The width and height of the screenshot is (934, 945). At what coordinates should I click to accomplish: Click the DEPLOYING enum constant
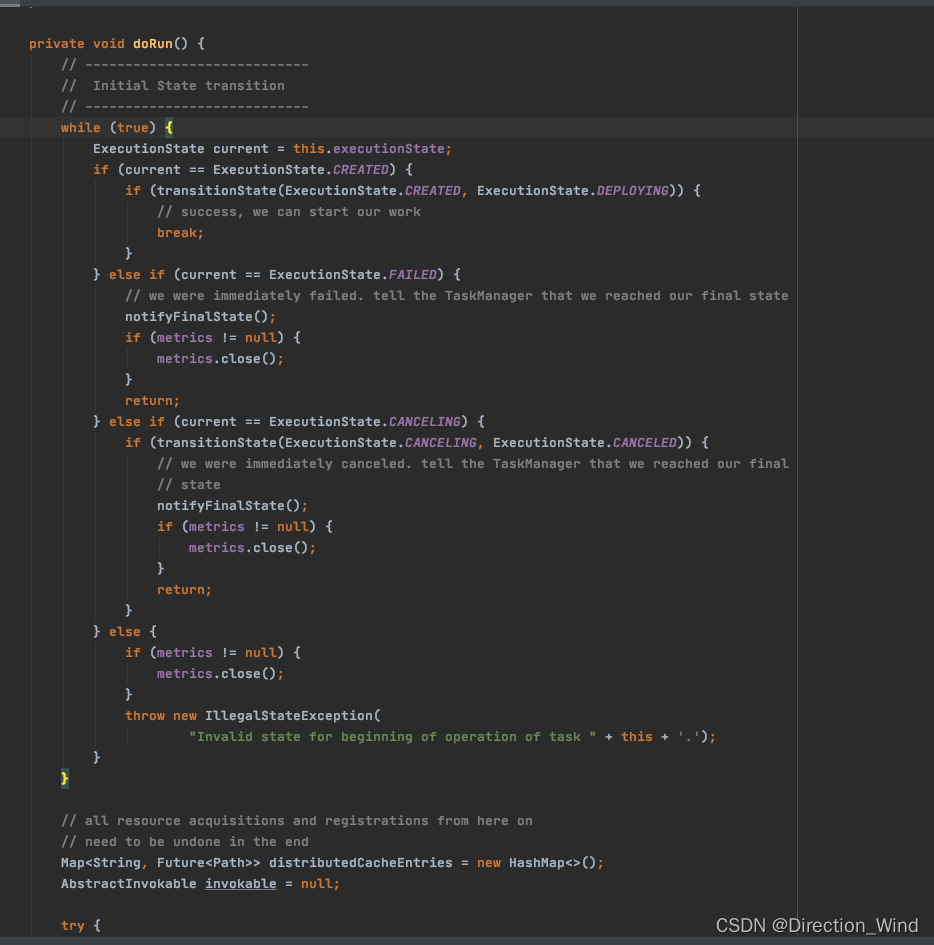tap(632, 191)
